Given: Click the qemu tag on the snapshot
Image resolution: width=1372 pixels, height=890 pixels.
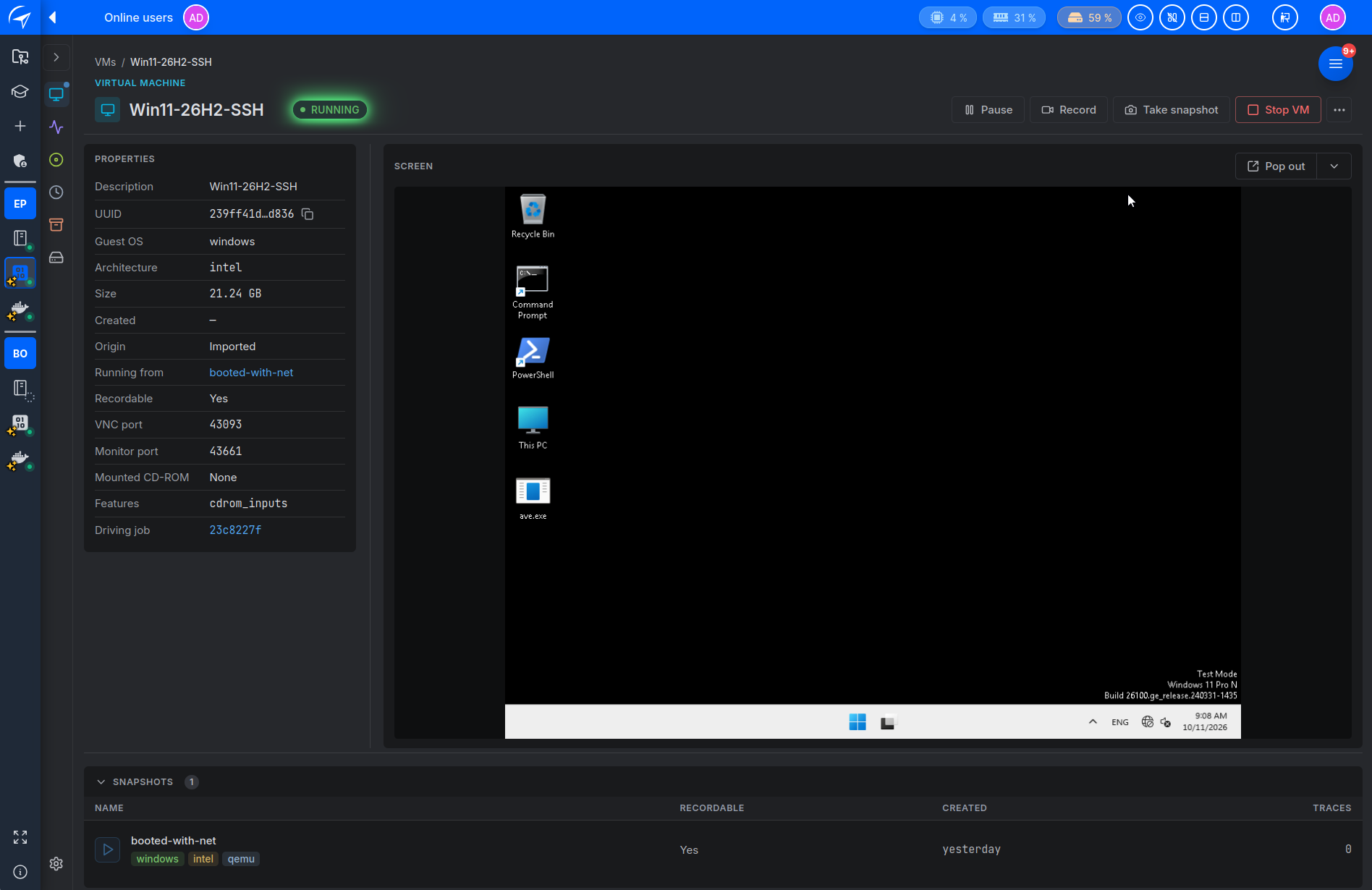Looking at the screenshot, I should coord(241,859).
